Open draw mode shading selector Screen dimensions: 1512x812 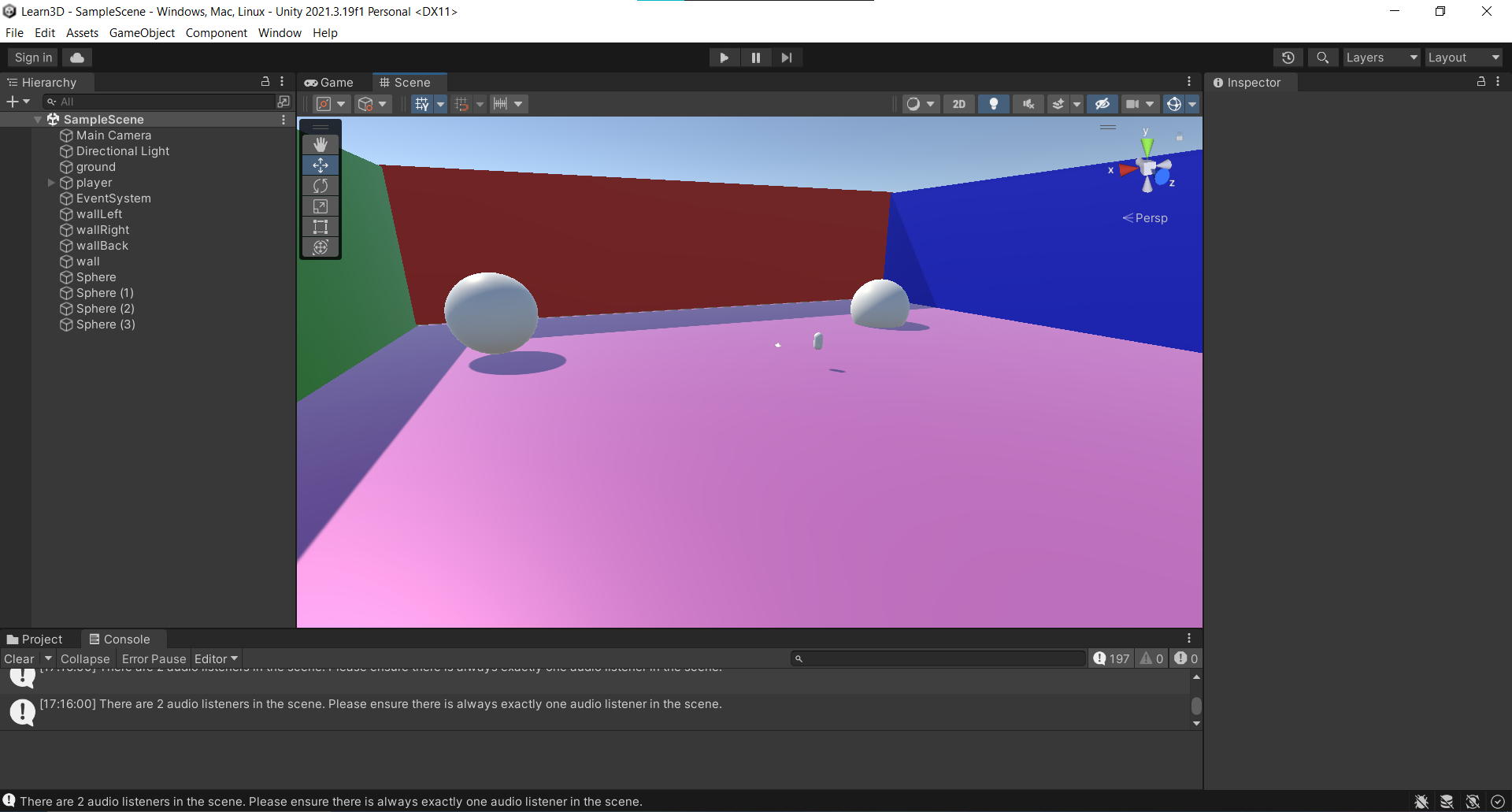921,104
